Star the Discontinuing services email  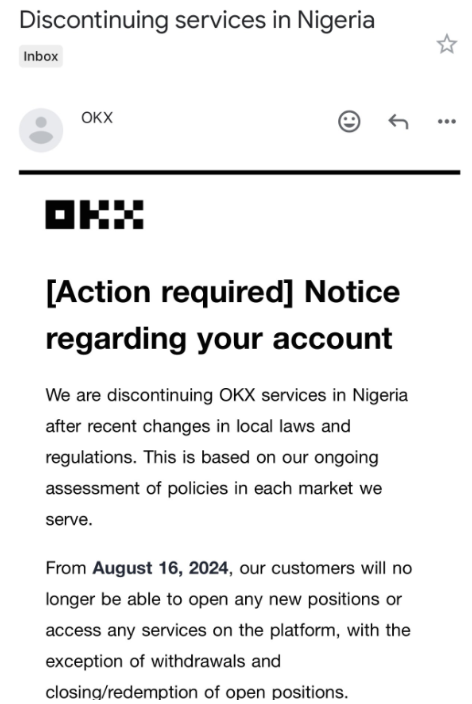click(446, 44)
